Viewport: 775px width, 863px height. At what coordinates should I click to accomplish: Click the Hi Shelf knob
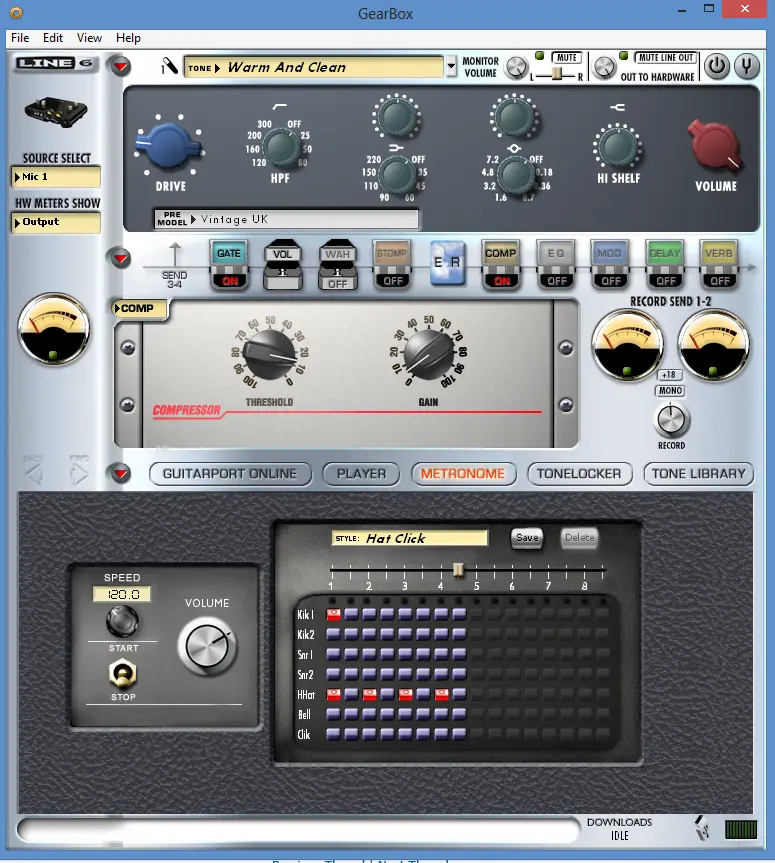pos(618,147)
